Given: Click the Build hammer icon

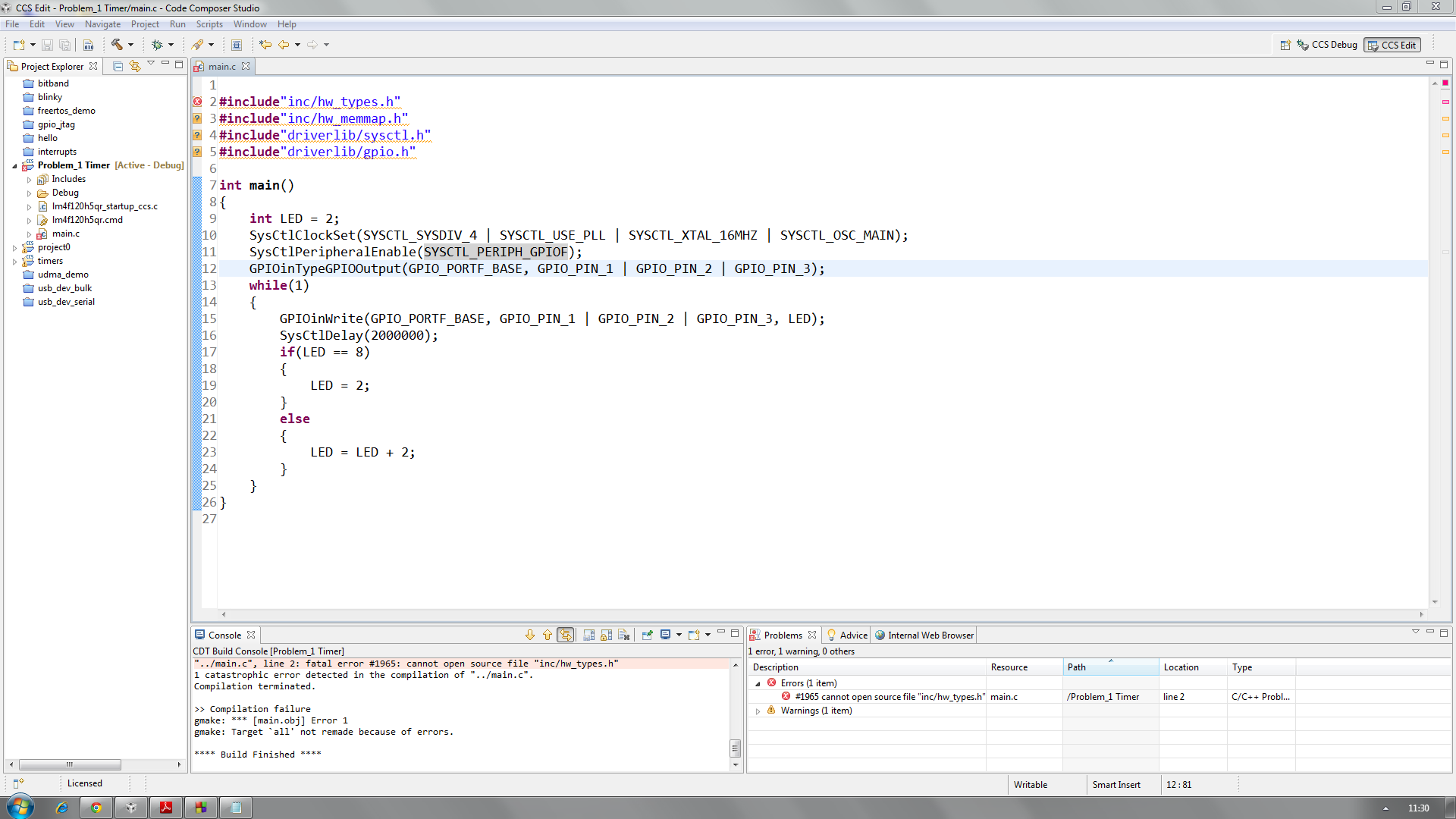Looking at the screenshot, I should tap(117, 45).
